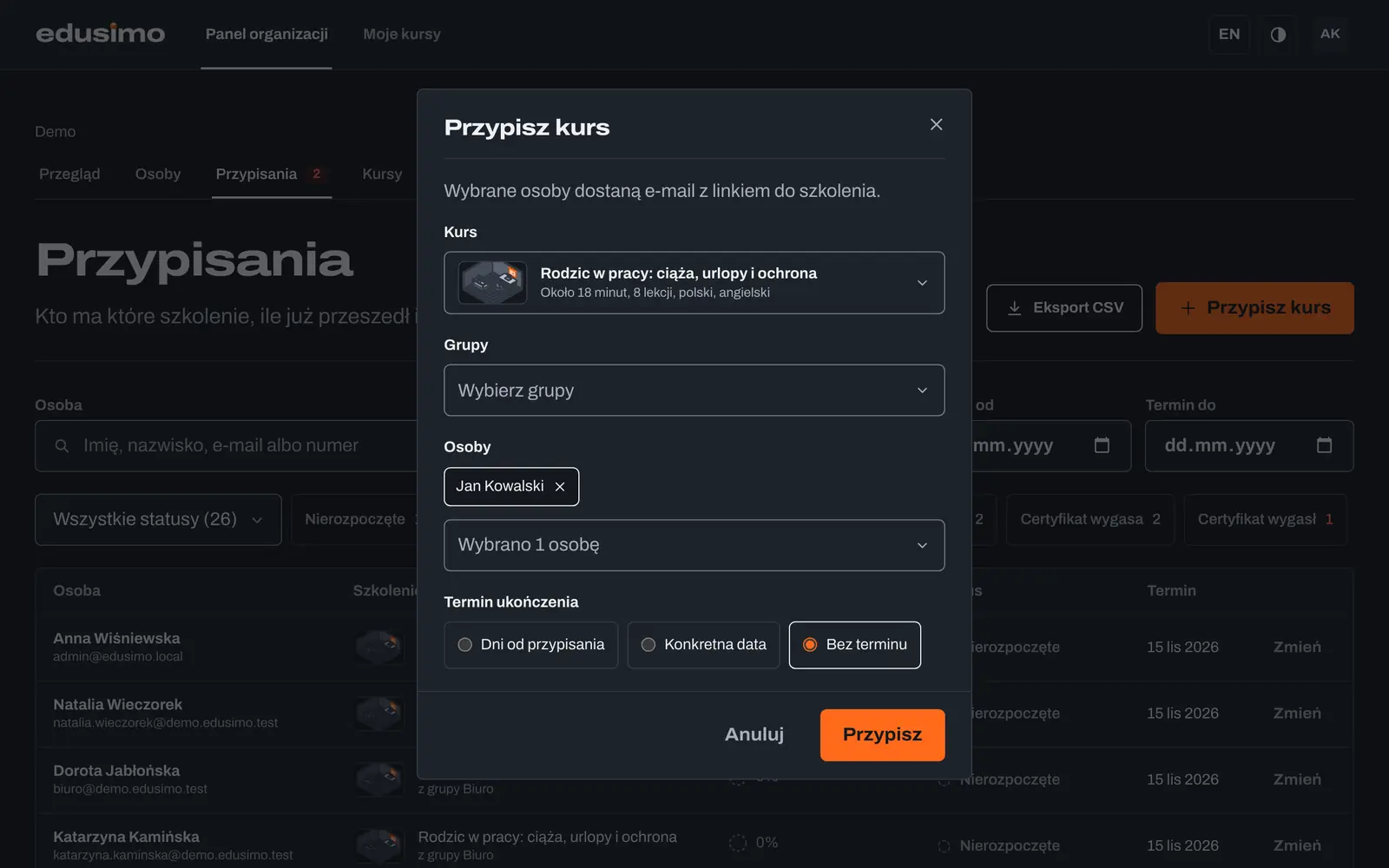
Task: Open calendar icon in Termin od field
Action: (1102, 445)
